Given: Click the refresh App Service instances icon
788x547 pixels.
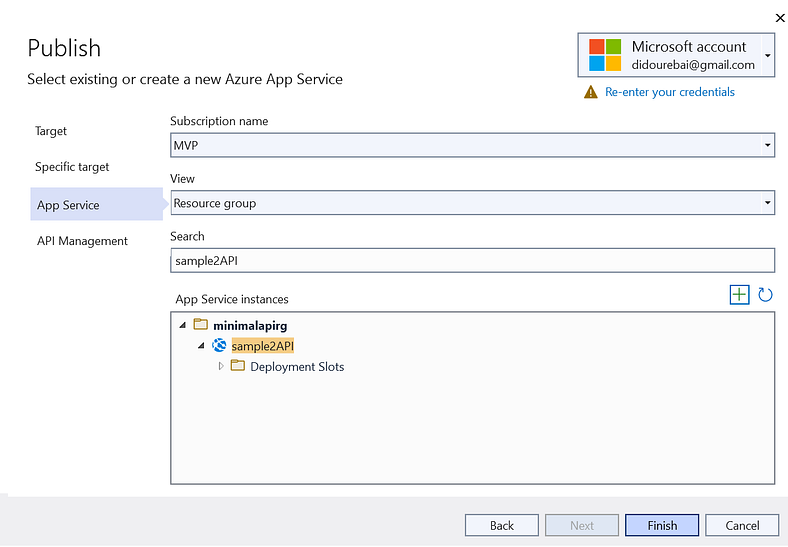Looking at the screenshot, I should [765, 294].
